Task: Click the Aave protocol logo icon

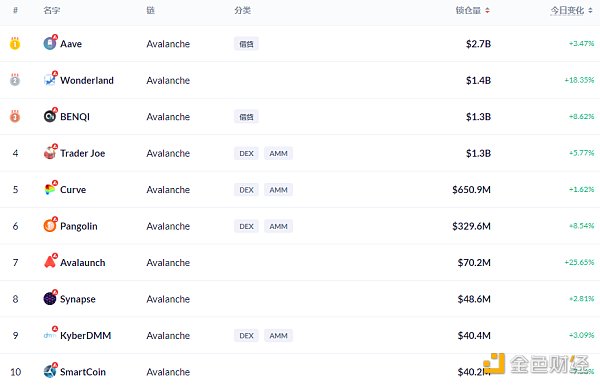Action: 50,43
